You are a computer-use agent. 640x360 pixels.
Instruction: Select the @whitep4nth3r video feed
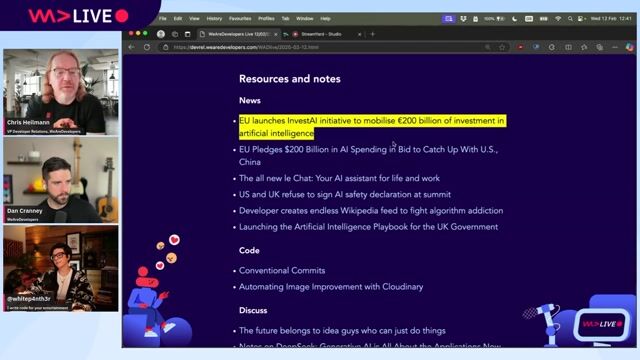pos(61,269)
